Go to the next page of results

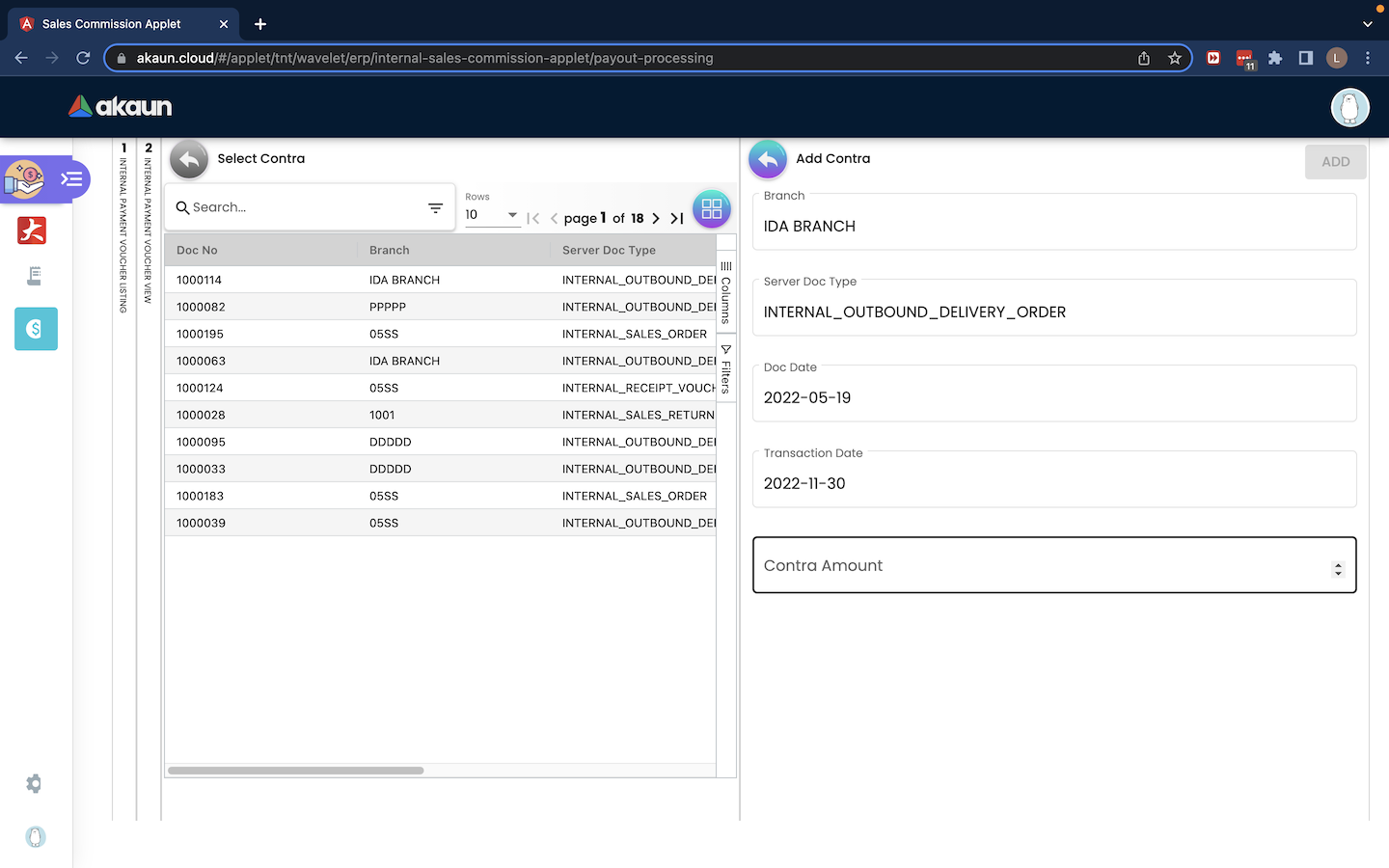656,219
